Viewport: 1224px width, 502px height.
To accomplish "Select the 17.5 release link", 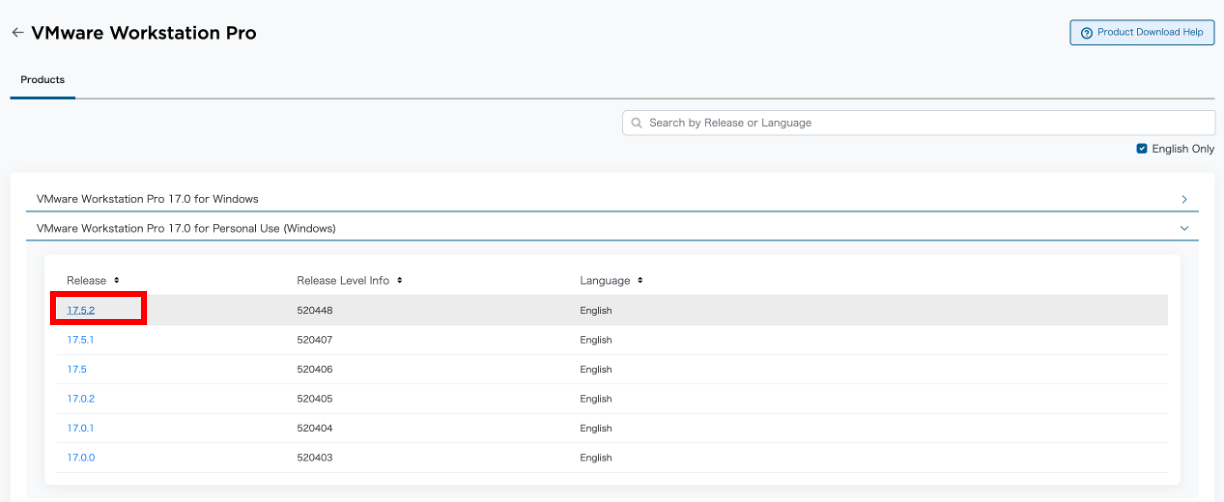I will coord(77,369).
